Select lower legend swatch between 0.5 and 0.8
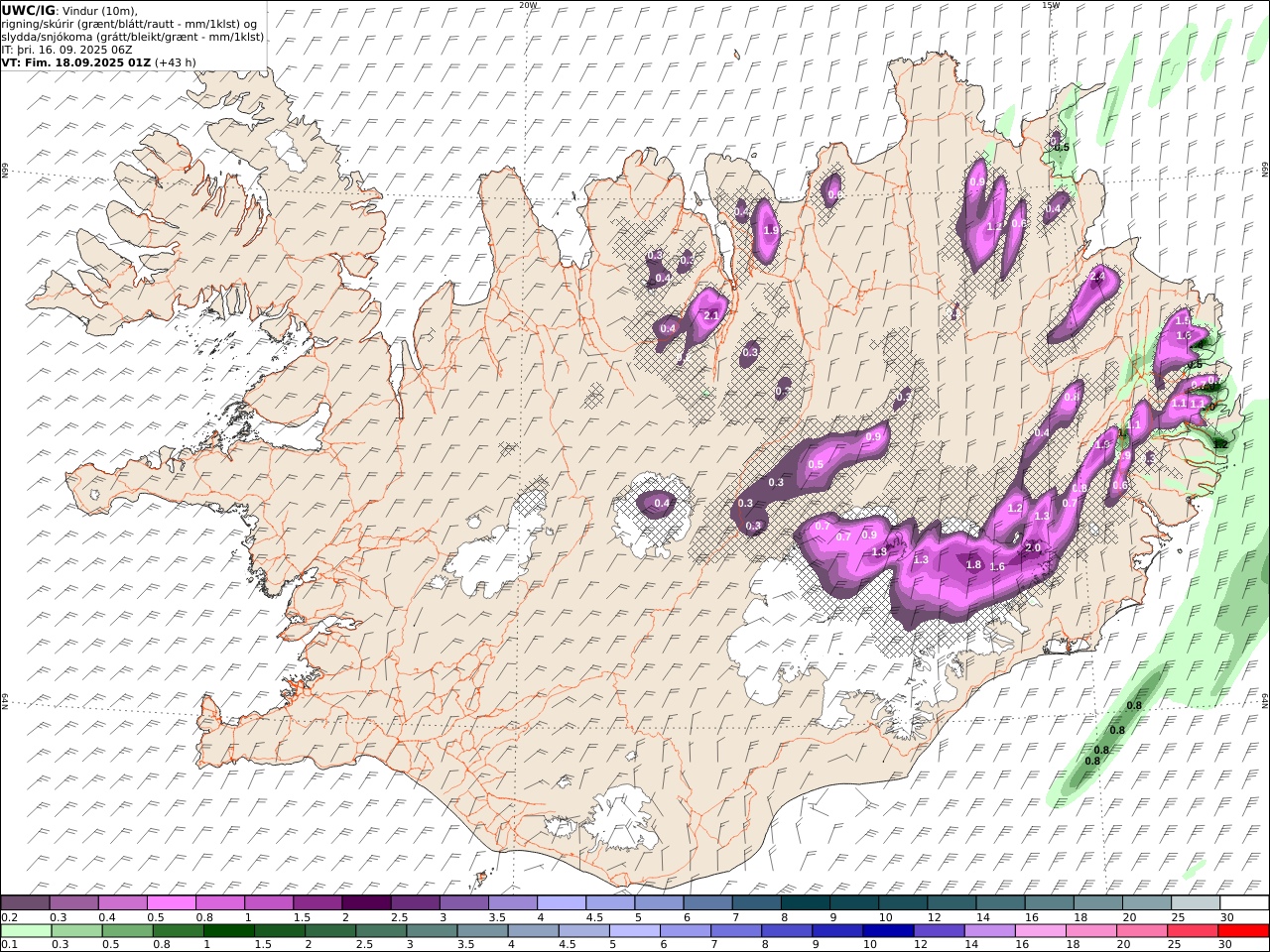 pyautogui.click(x=127, y=931)
